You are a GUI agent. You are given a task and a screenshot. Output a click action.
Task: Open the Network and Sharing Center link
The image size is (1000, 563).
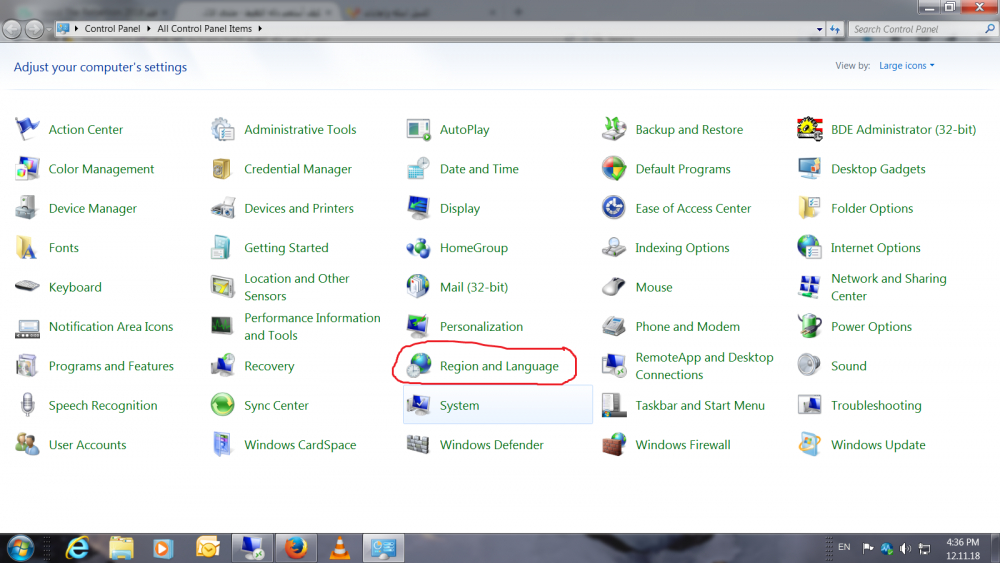(888, 287)
